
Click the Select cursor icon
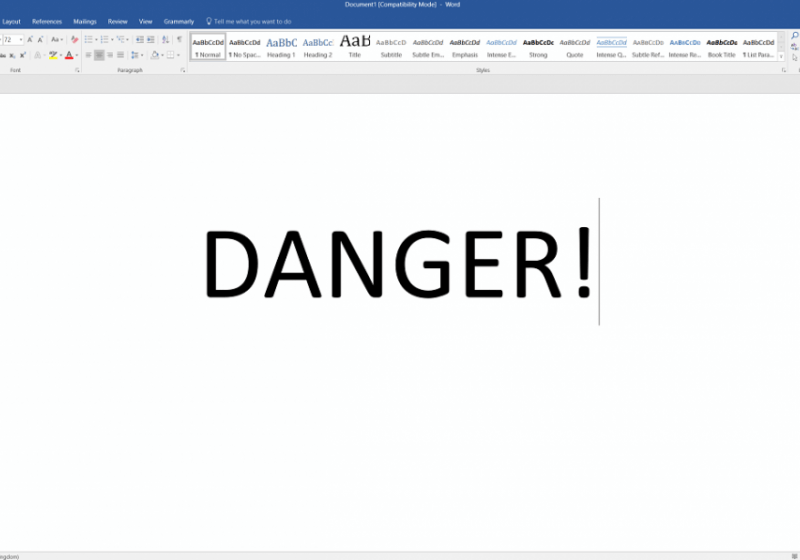[795, 58]
